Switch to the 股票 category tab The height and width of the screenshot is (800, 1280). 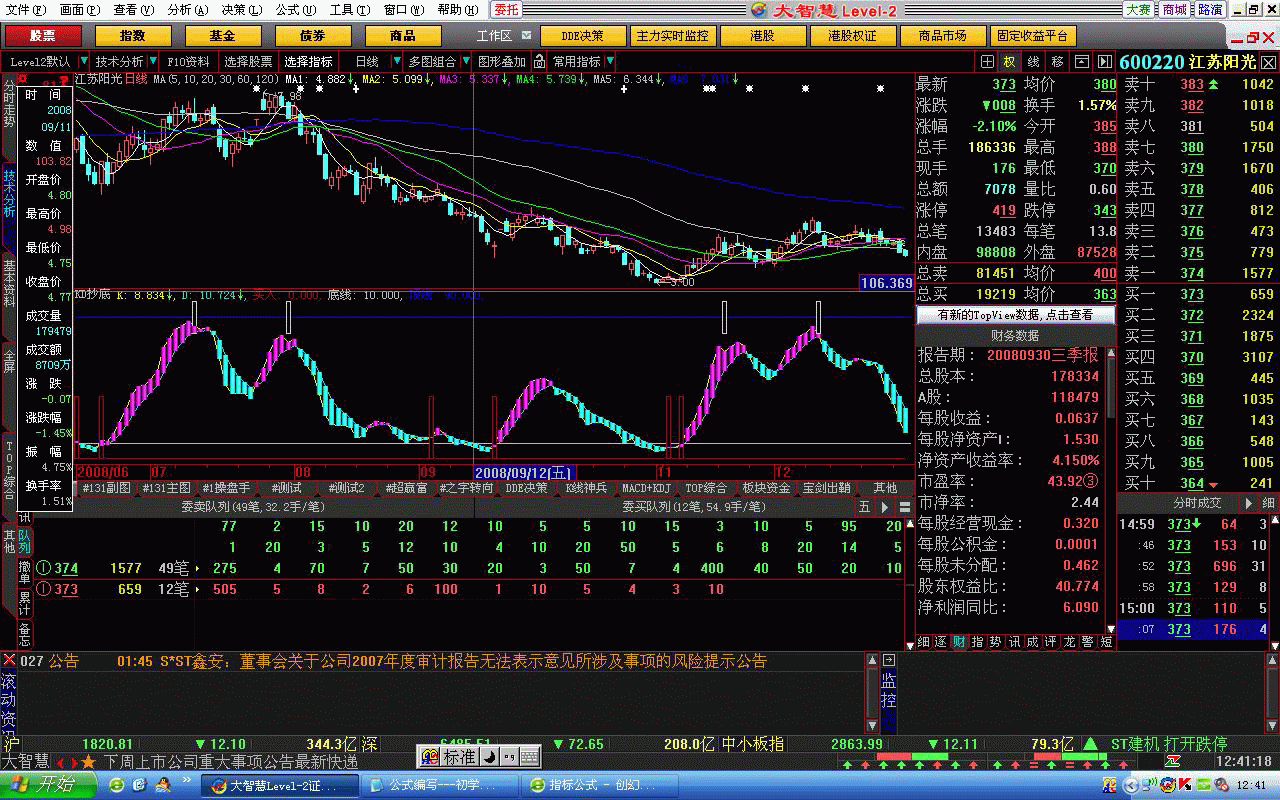pyautogui.click(x=42, y=36)
